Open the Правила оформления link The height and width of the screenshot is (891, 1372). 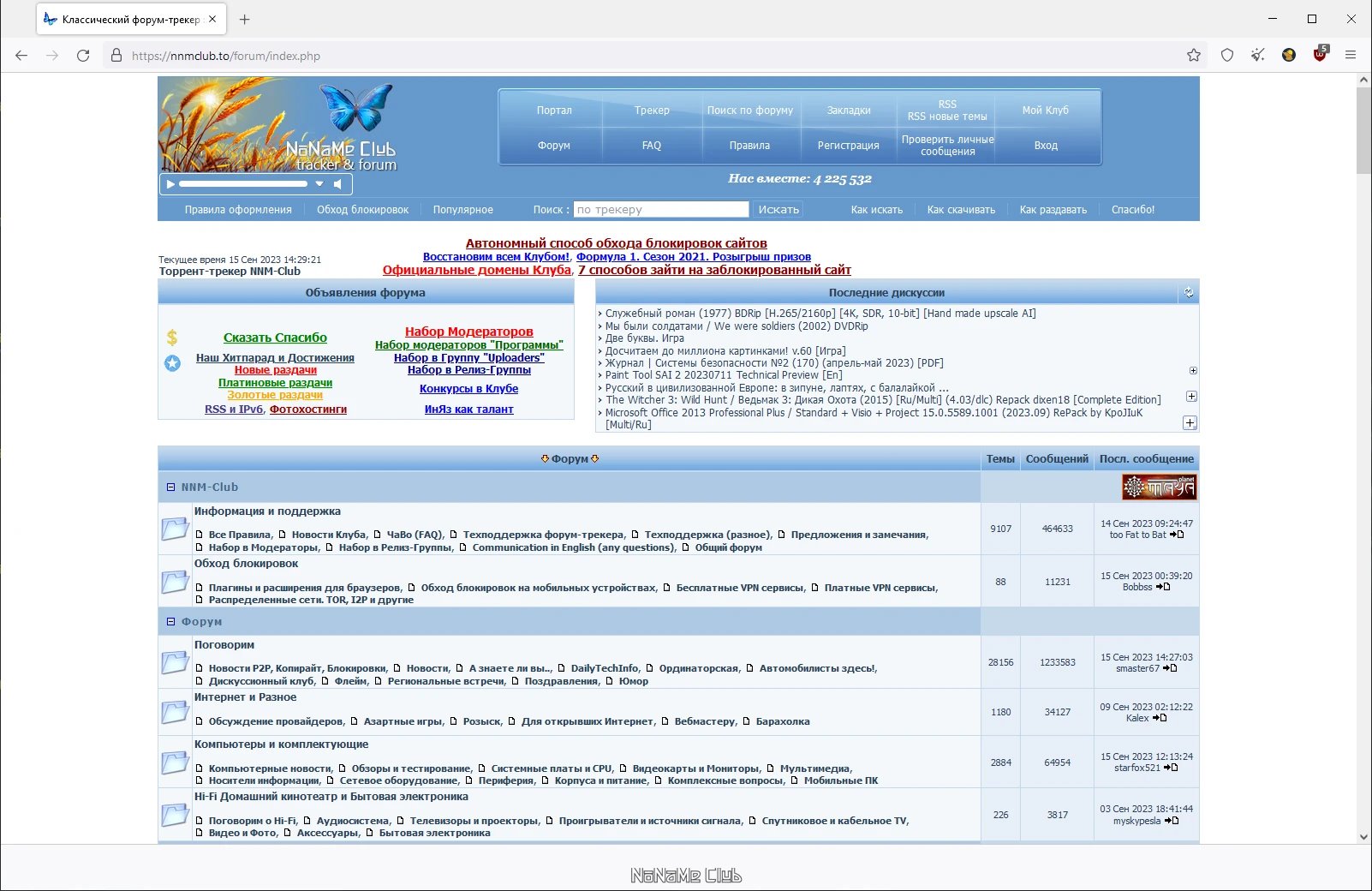click(238, 210)
